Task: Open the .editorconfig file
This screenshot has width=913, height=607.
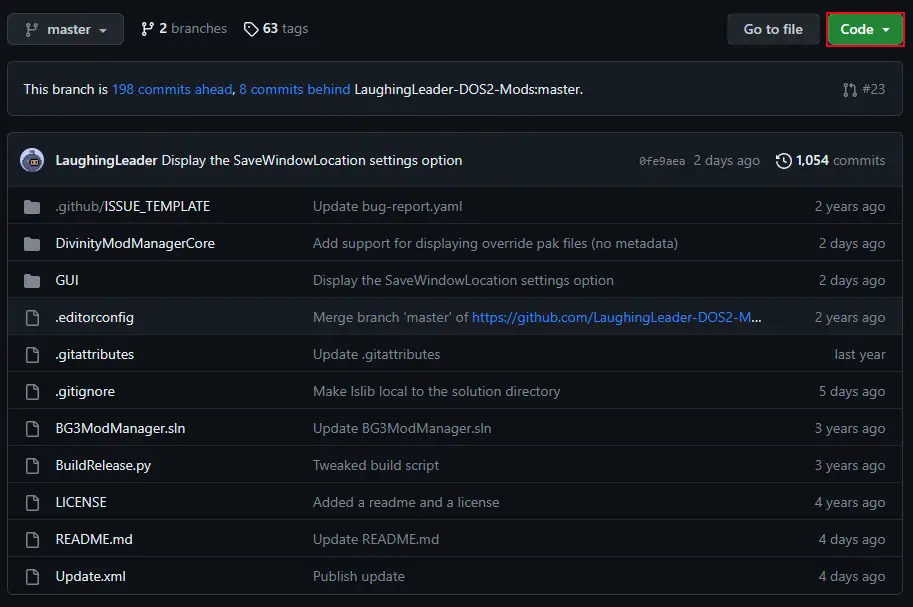Action: pyautogui.click(x=94, y=317)
